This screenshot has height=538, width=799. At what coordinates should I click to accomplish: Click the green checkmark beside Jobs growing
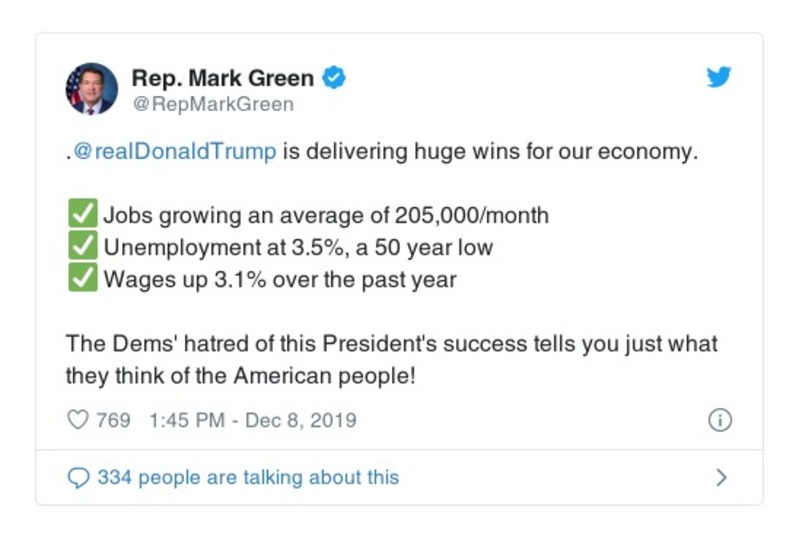click(x=83, y=215)
